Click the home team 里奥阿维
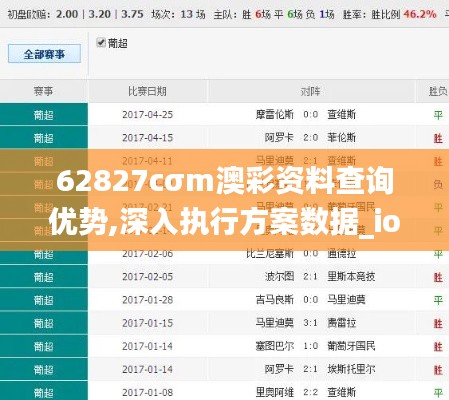Viewport: 449px width, 400px height. (275, 392)
